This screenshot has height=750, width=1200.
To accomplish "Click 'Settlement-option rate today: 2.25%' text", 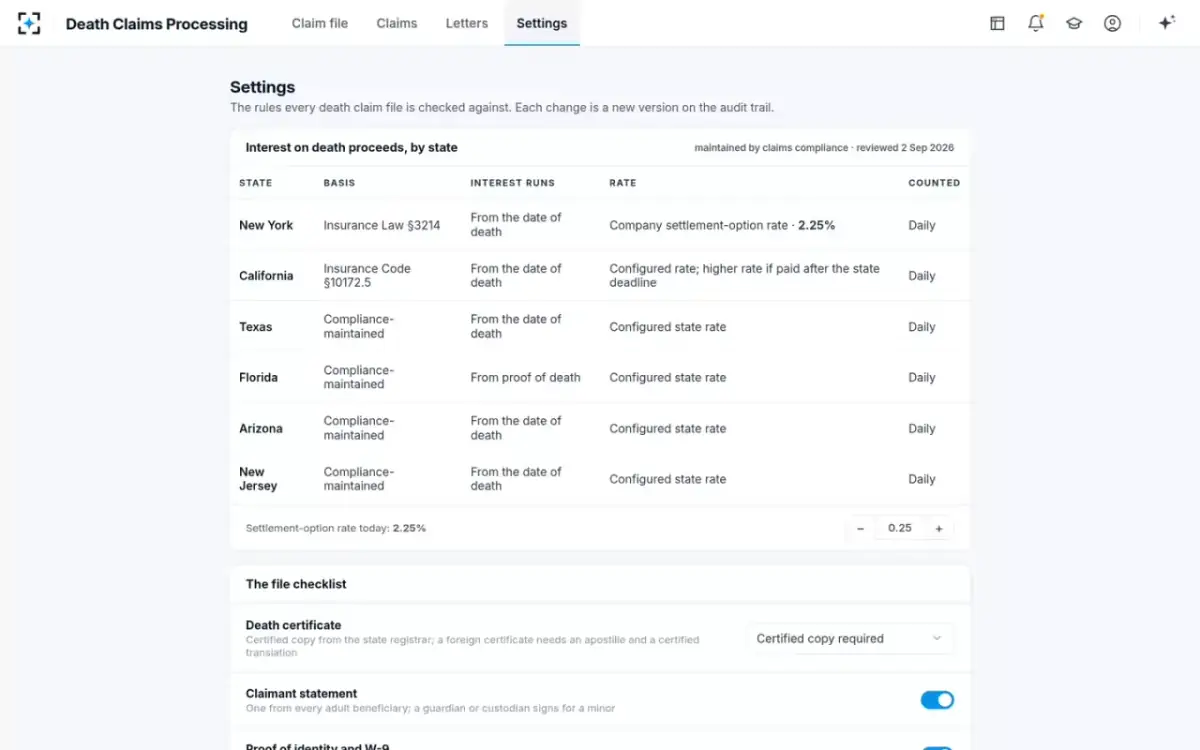I will pos(336,528).
